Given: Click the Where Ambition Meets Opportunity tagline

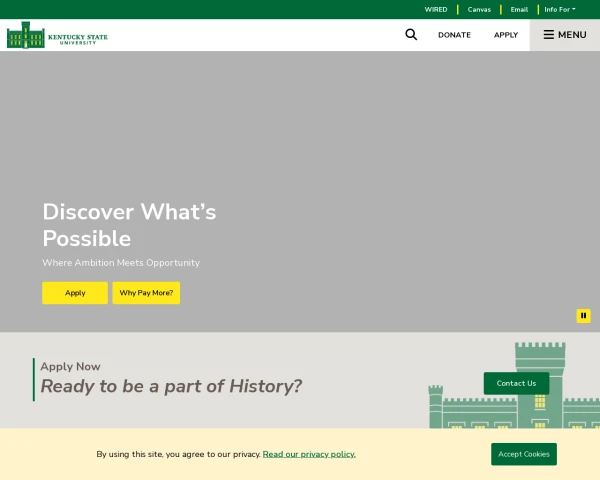Looking at the screenshot, I should [121, 263].
